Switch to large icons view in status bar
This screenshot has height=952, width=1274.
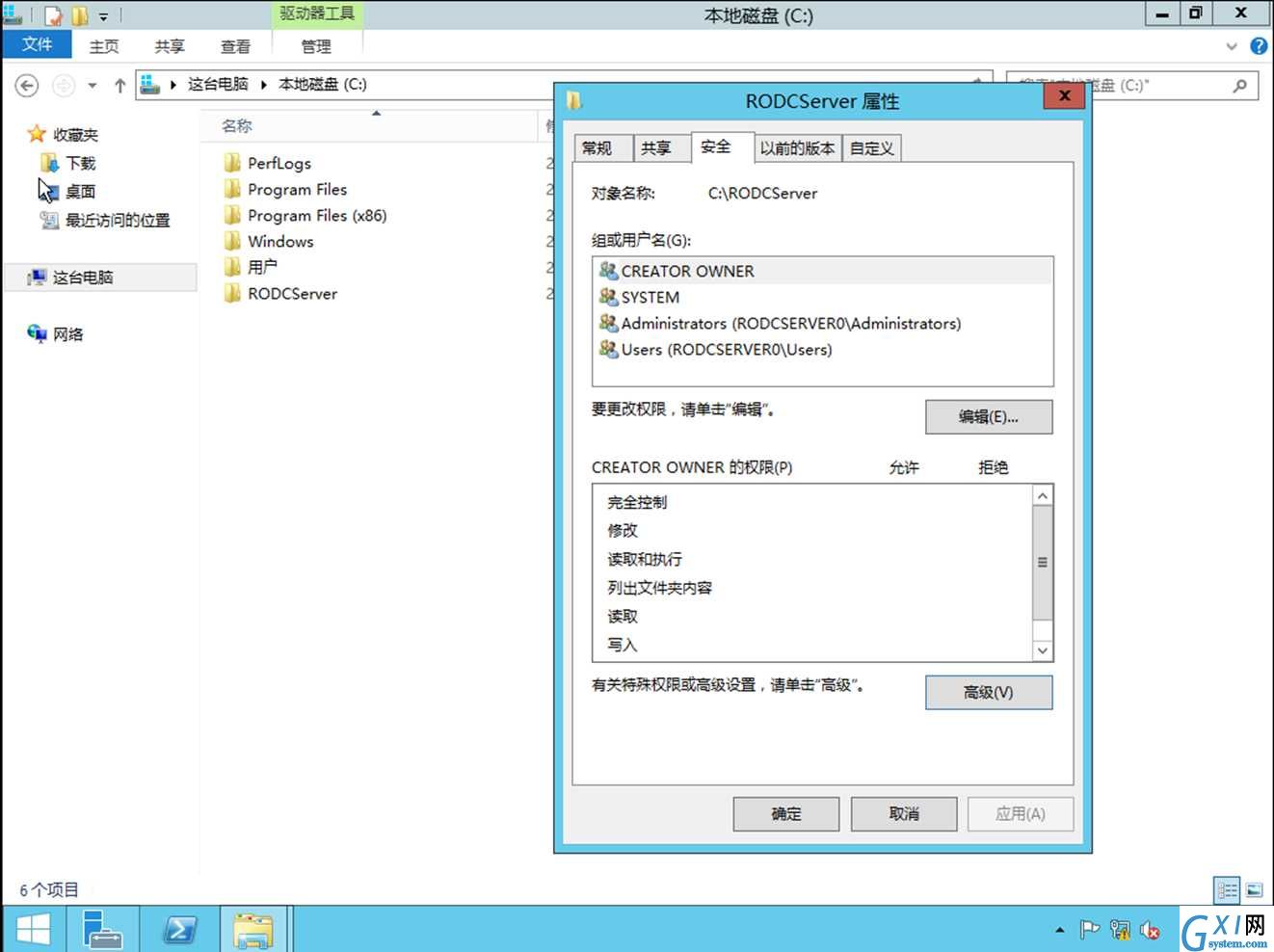[x=1254, y=890]
